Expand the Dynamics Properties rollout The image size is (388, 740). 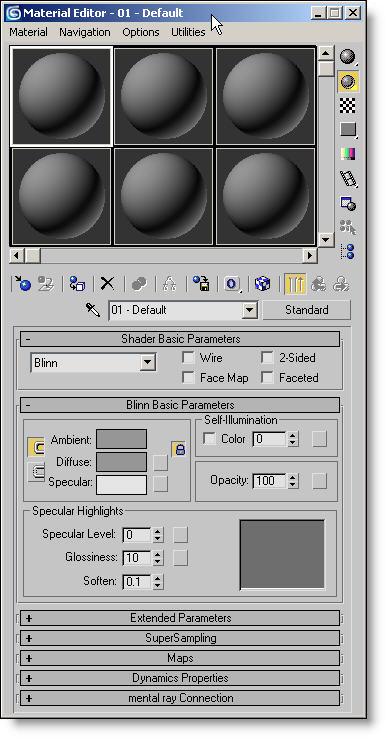180,678
